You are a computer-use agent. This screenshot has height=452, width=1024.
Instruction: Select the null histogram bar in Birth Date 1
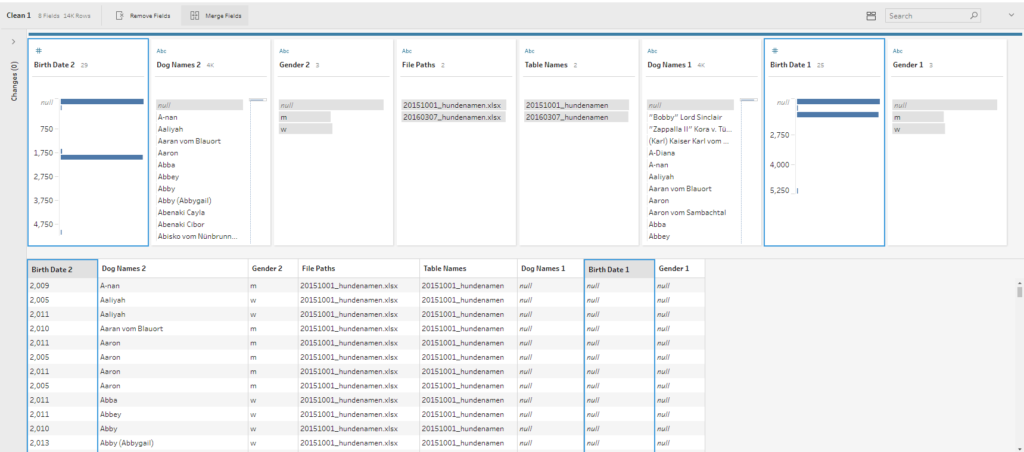pyautogui.click(x=838, y=101)
